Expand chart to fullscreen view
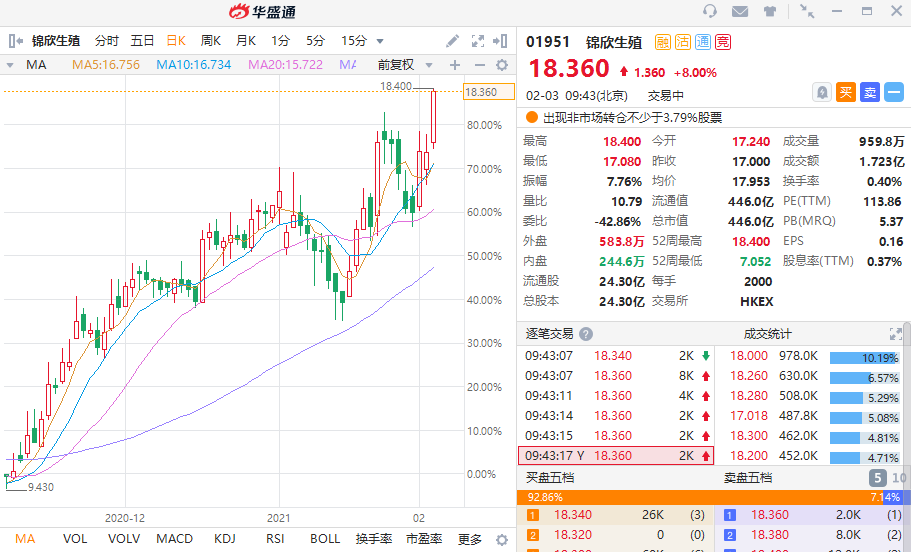911x552 pixels. tap(478, 41)
